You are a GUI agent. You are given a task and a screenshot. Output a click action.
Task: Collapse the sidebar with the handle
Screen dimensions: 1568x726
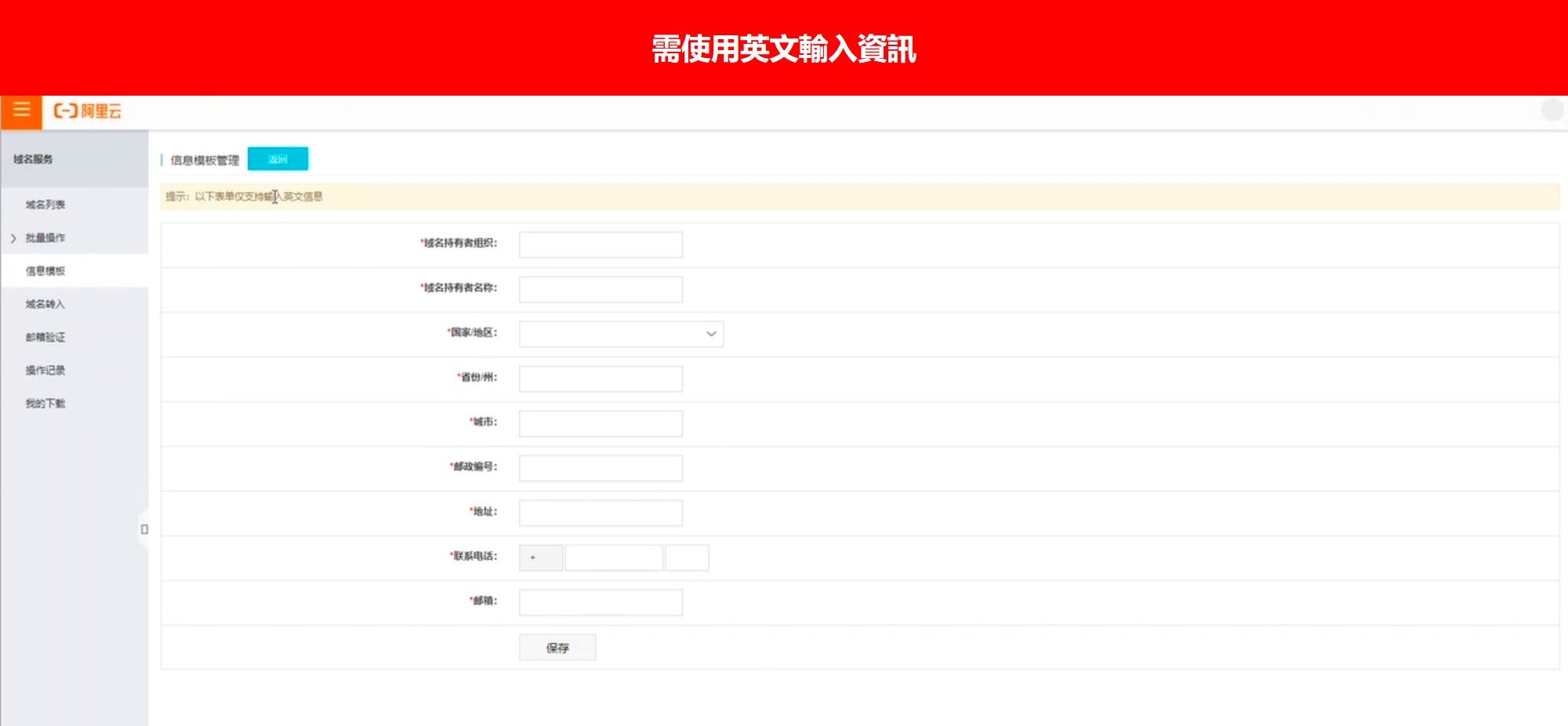tap(144, 529)
